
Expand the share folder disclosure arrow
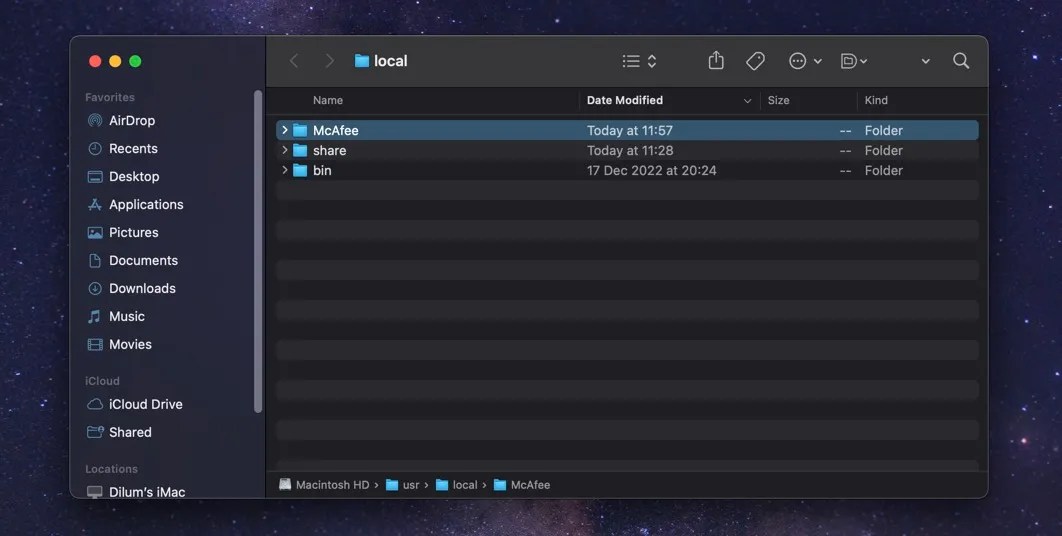pos(284,150)
